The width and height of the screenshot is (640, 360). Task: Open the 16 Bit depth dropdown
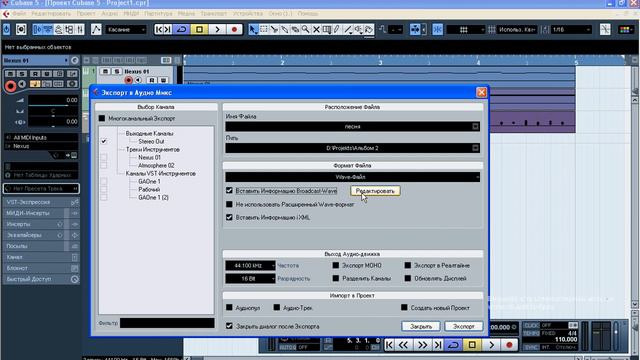[250, 278]
